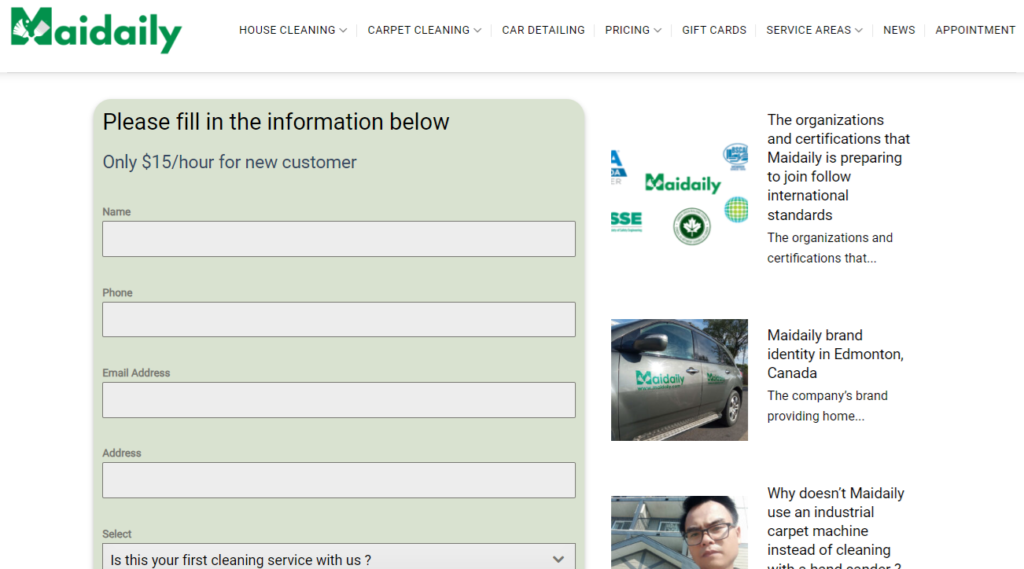The height and width of the screenshot is (569, 1024).
Task: Open industrial carpet machine article title
Action: [835, 527]
